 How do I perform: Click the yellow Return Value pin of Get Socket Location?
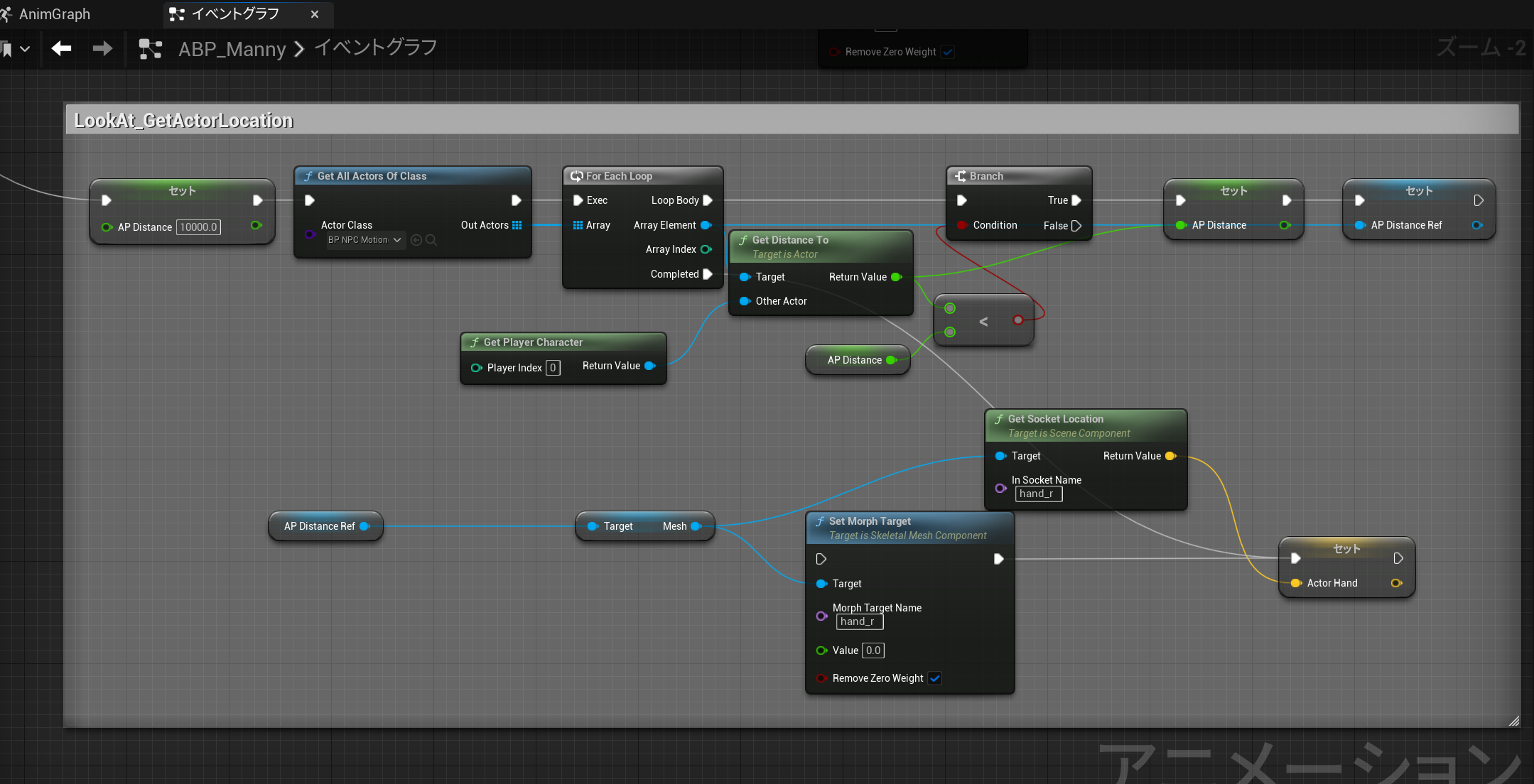(x=1170, y=456)
